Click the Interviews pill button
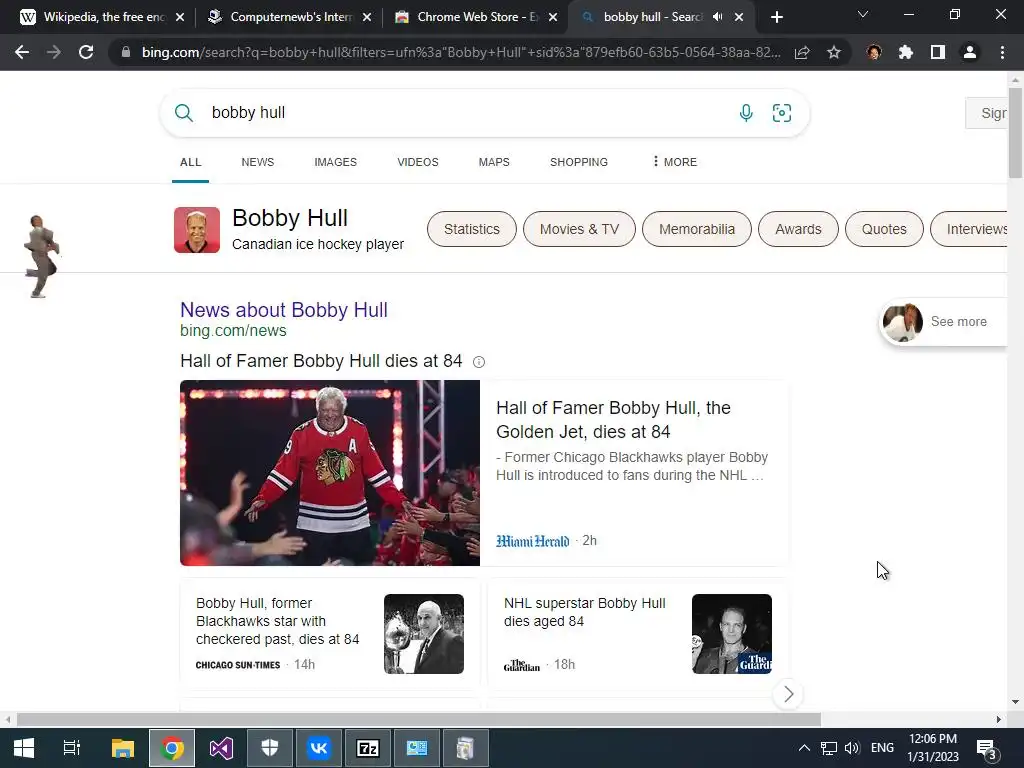Screen dimensions: 1024x768 (x=970, y=229)
